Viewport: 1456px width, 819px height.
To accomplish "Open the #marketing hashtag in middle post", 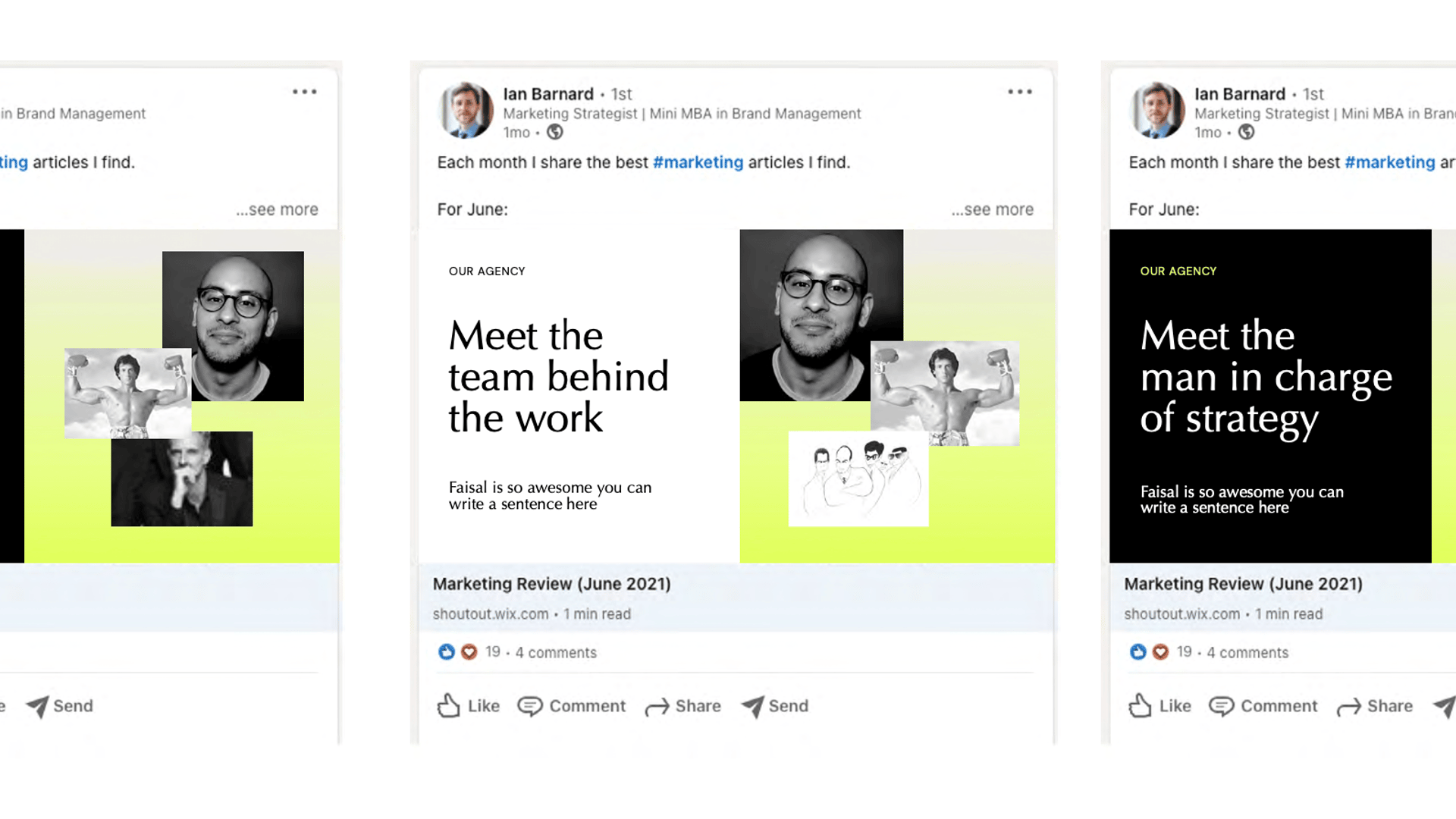I will (x=698, y=162).
